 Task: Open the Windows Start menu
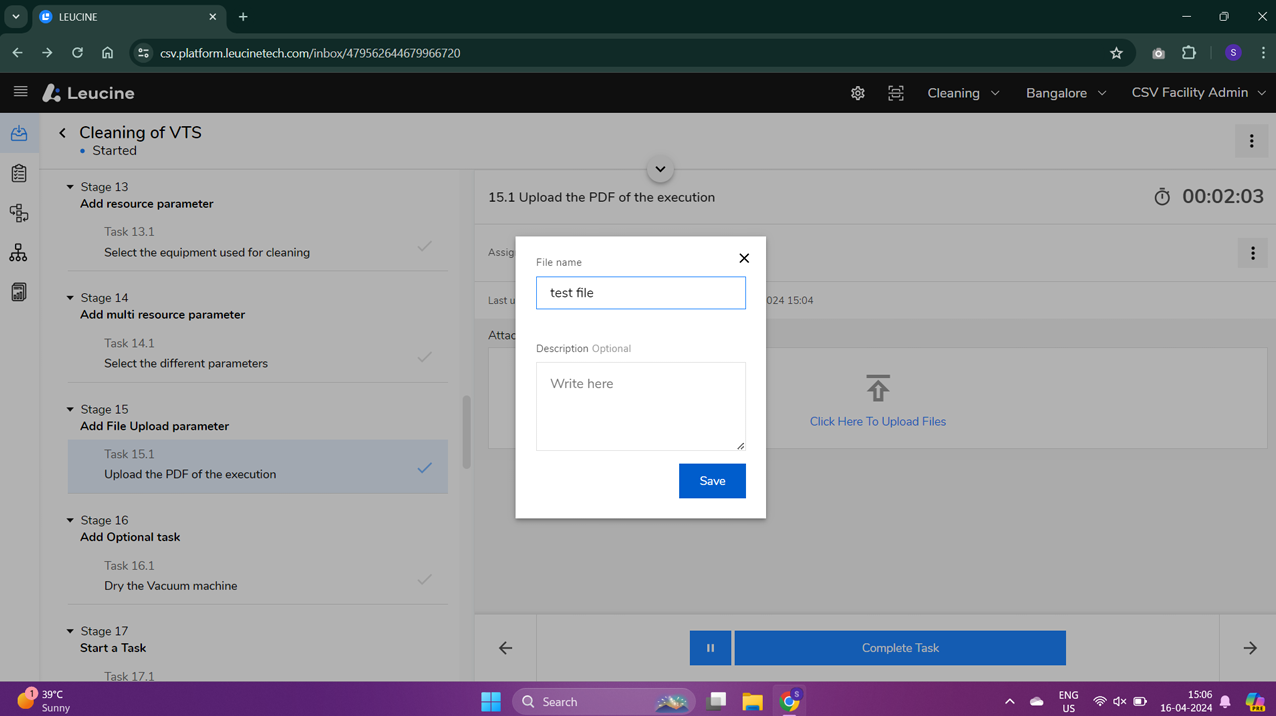tap(491, 702)
